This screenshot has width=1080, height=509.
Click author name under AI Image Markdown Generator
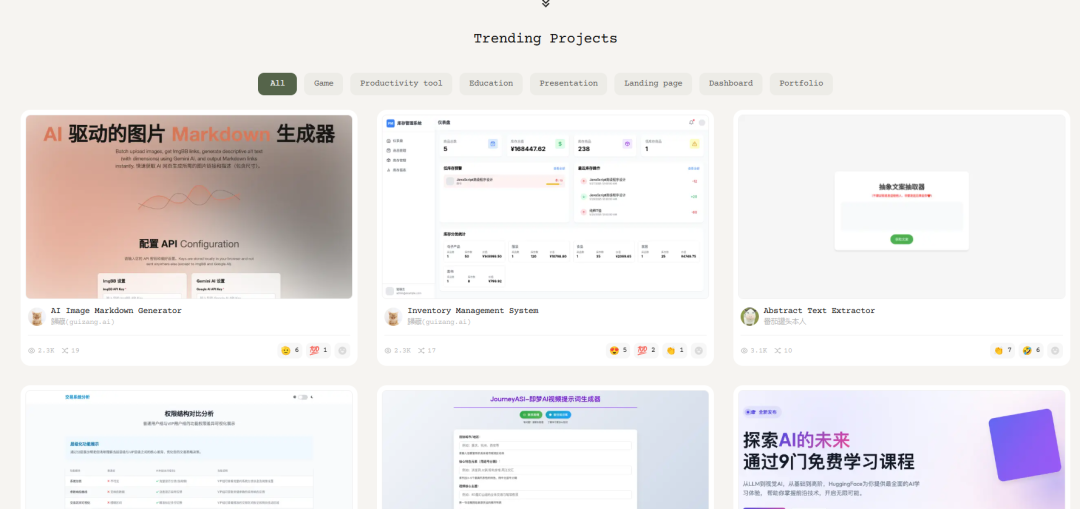point(83,322)
